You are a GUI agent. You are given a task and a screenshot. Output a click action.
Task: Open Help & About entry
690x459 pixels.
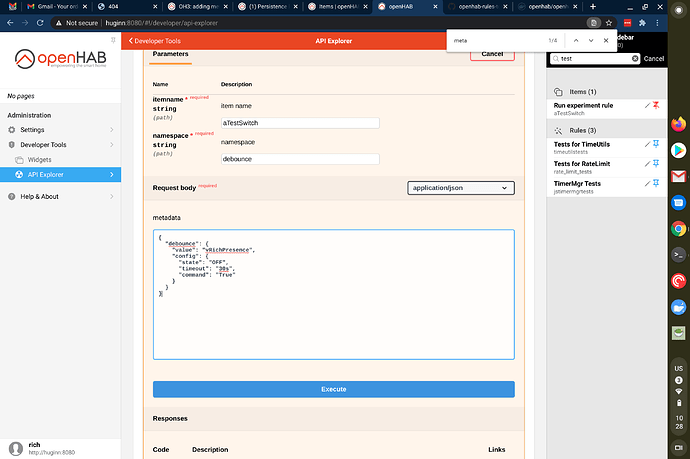[x=60, y=197]
